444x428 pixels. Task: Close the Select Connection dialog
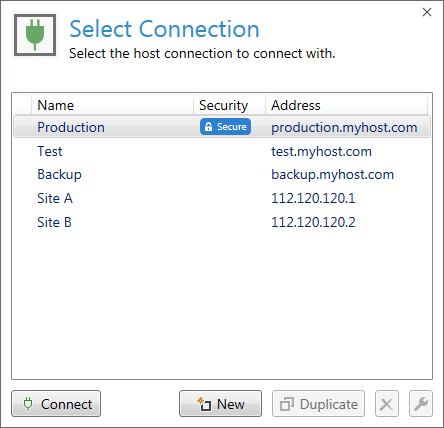[x=427, y=12]
